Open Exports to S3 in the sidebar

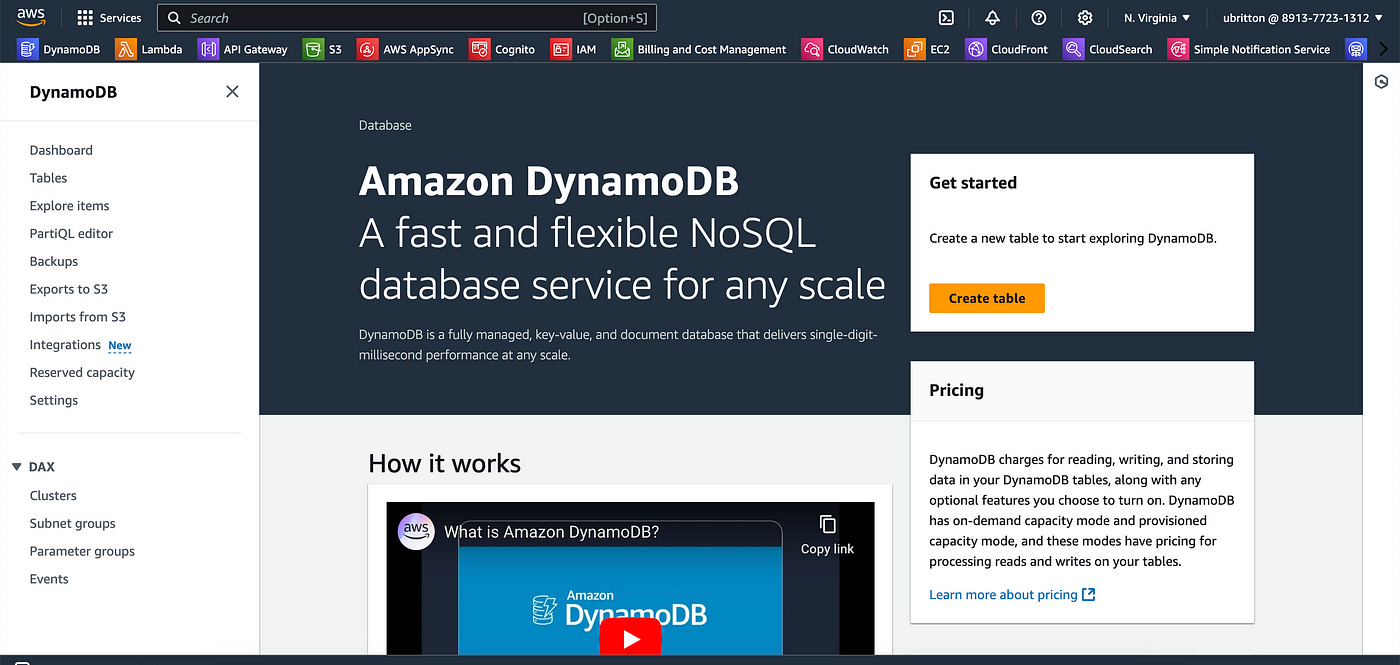click(x=68, y=289)
